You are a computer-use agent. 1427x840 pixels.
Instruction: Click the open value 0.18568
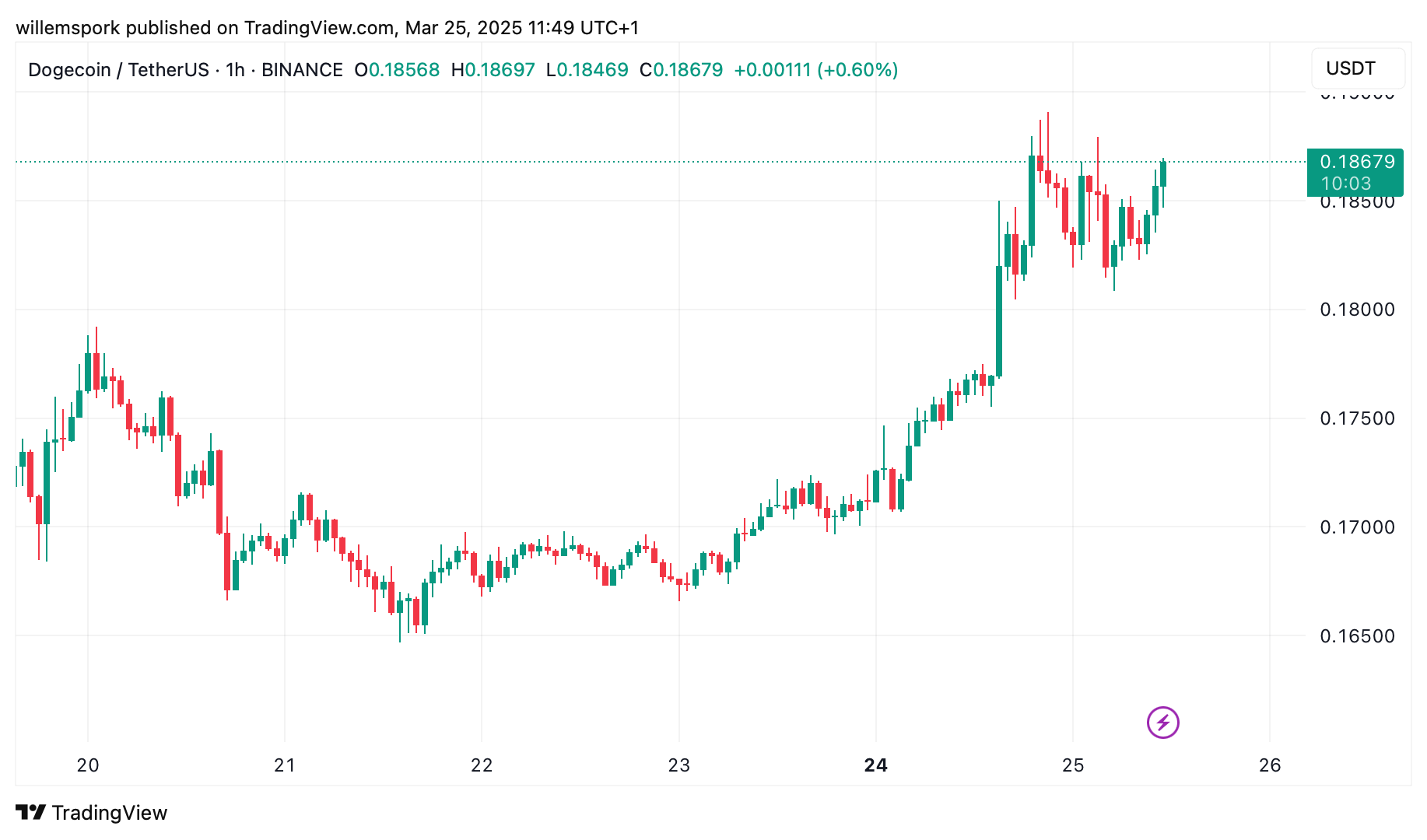[404, 70]
